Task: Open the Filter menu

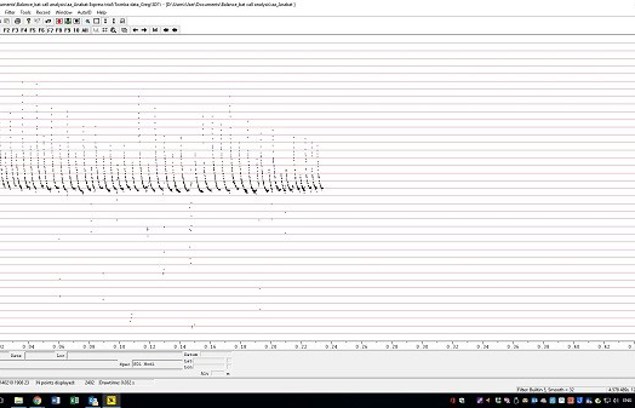Action: (x=9, y=12)
